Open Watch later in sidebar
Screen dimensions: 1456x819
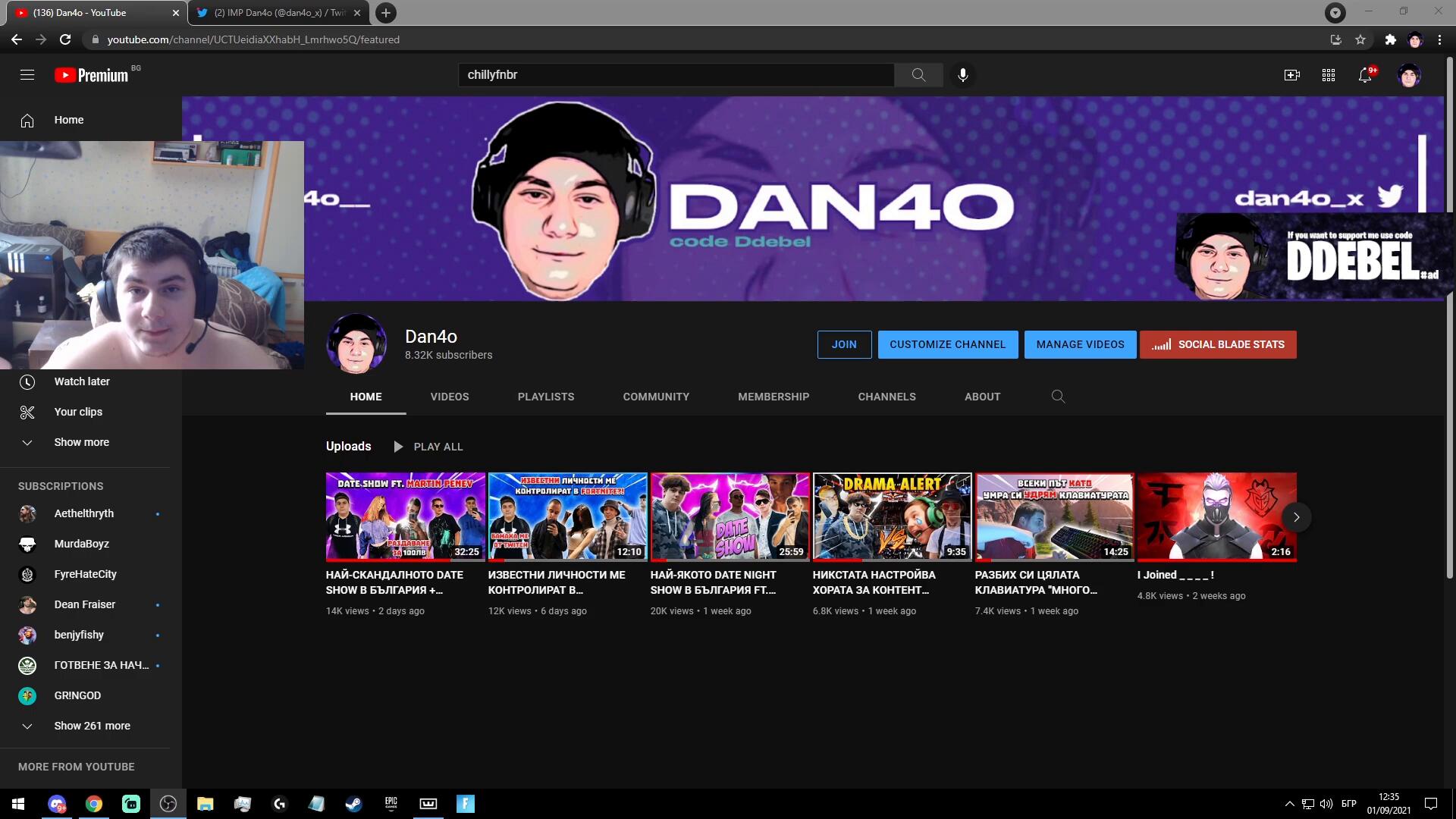[81, 381]
